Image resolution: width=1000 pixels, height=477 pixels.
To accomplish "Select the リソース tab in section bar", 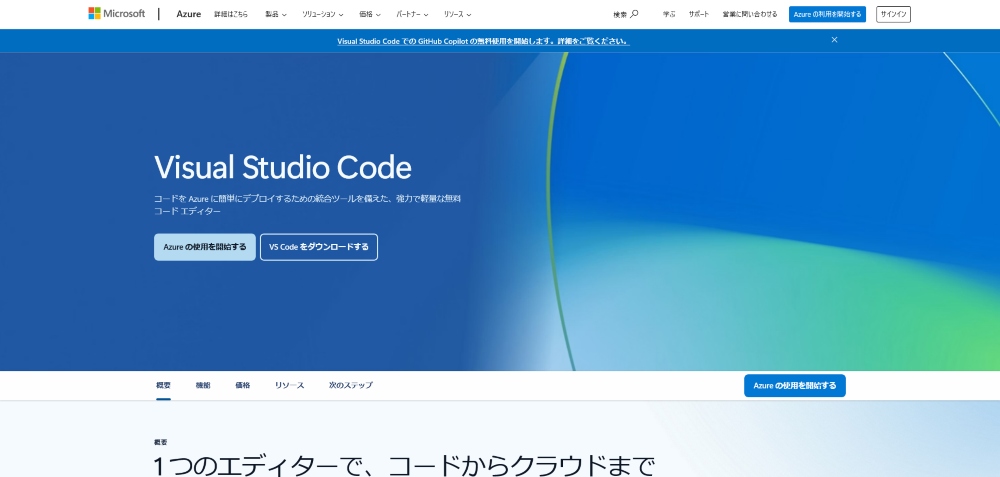I will coord(290,385).
